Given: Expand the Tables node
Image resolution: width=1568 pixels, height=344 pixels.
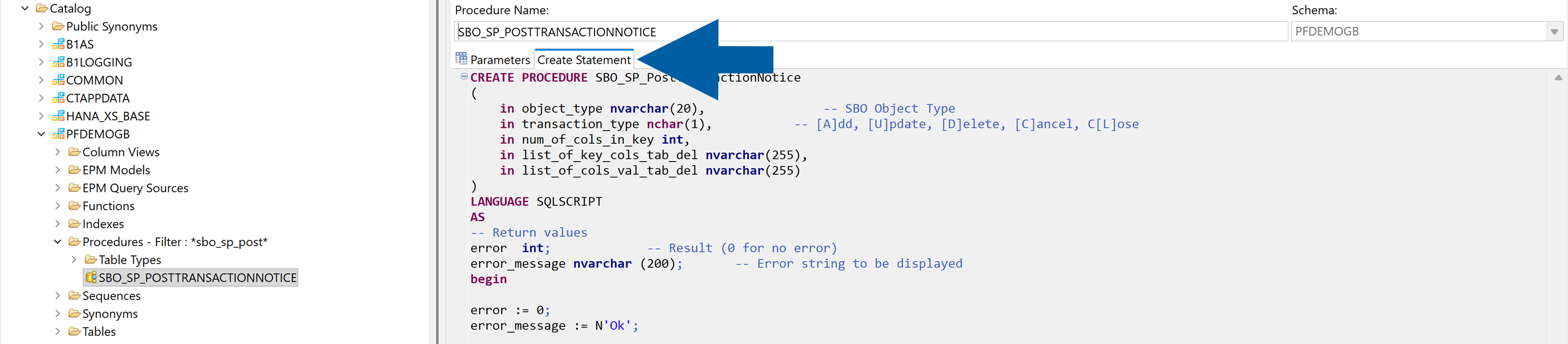Looking at the screenshot, I should pyautogui.click(x=58, y=332).
